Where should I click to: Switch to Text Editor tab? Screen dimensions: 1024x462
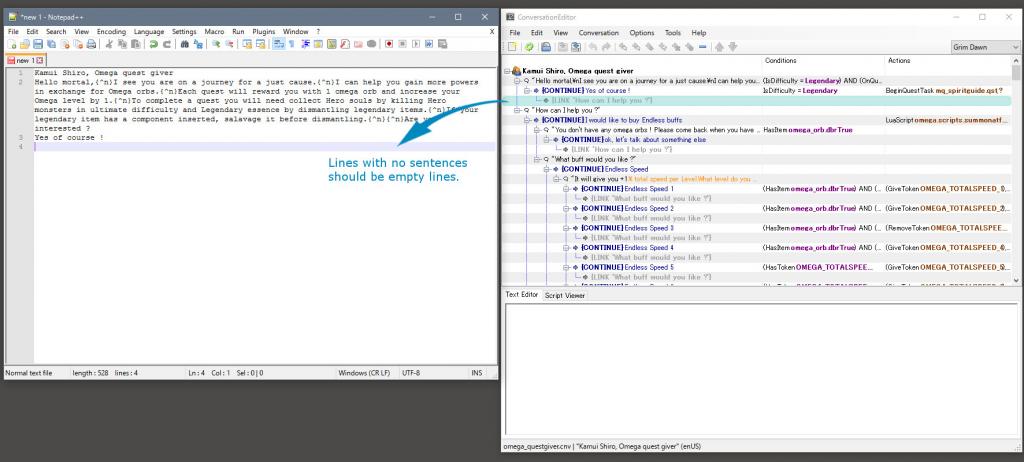coord(522,295)
